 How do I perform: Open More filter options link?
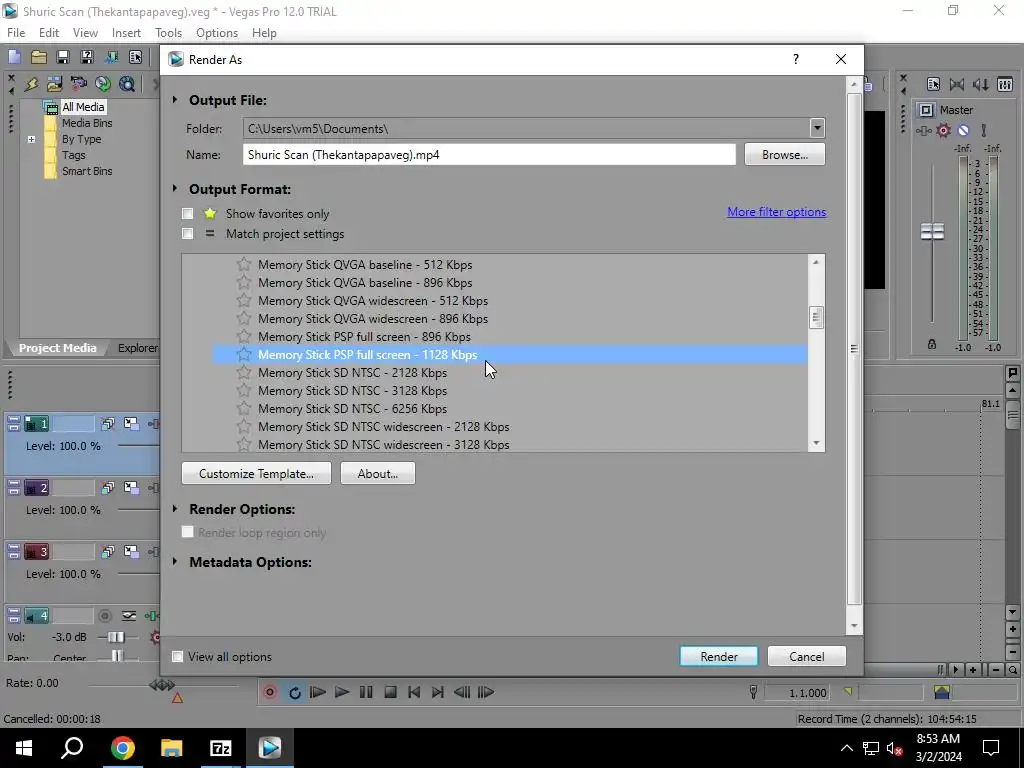point(776,212)
